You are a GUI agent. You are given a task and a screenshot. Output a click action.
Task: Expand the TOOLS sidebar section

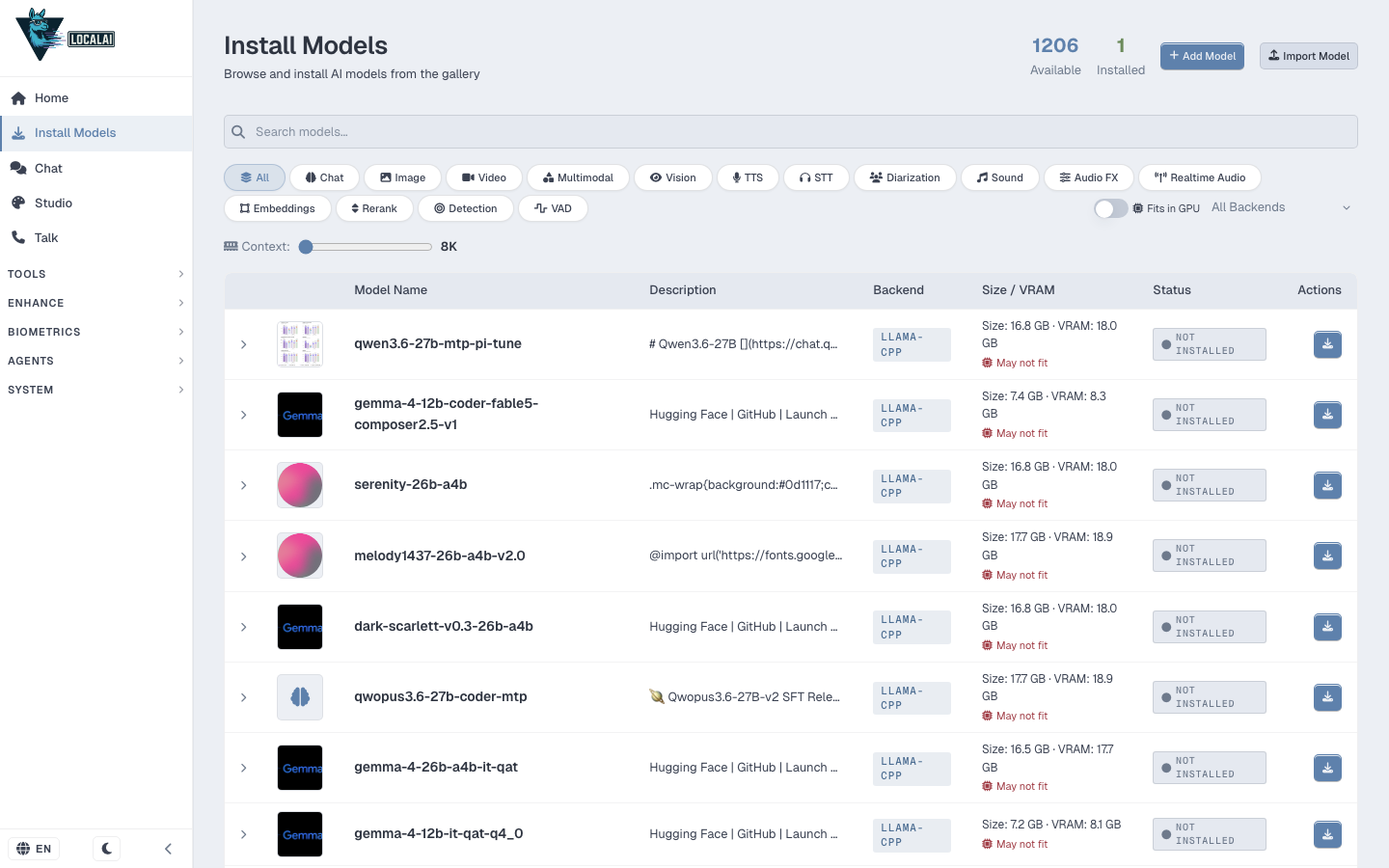pyautogui.click(x=96, y=274)
